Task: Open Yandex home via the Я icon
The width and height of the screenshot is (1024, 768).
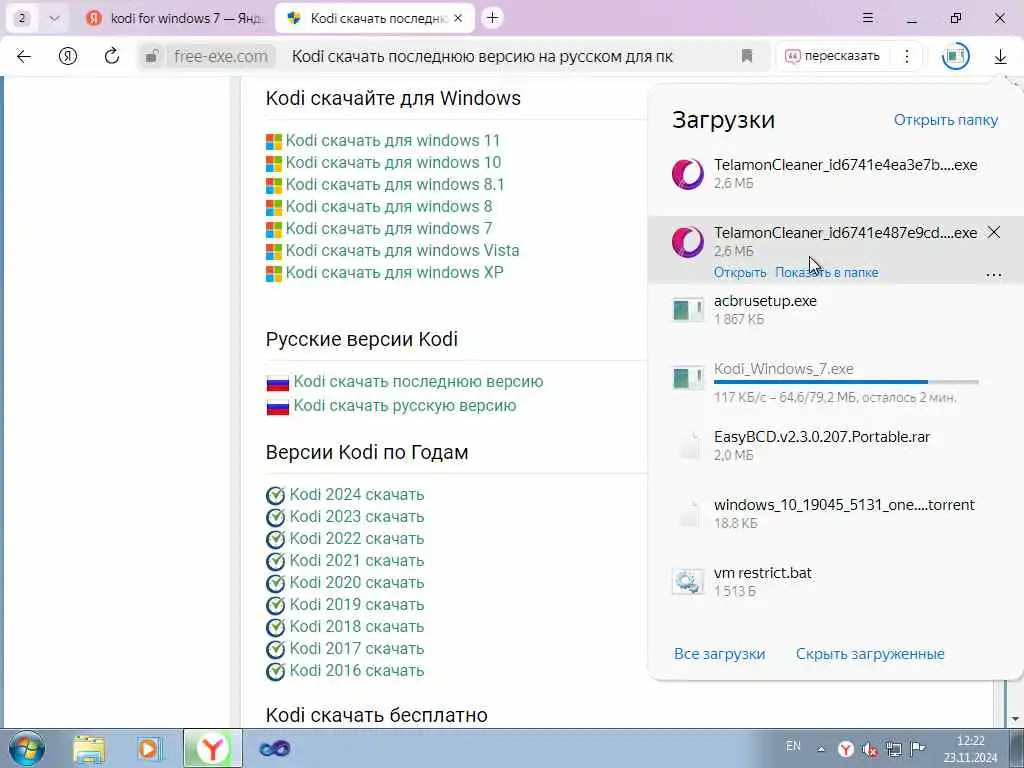Action: 68,56
